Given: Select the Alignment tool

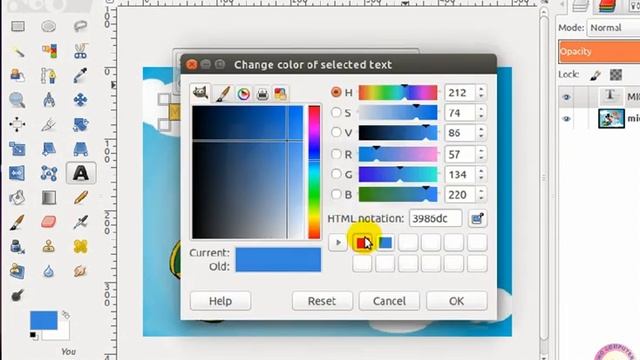Looking at the screenshot, I should coord(18,124).
